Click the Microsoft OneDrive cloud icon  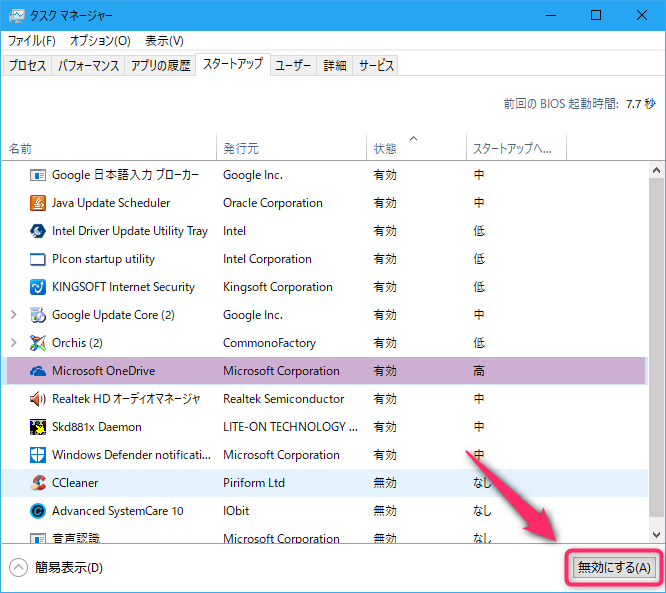[38, 371]
